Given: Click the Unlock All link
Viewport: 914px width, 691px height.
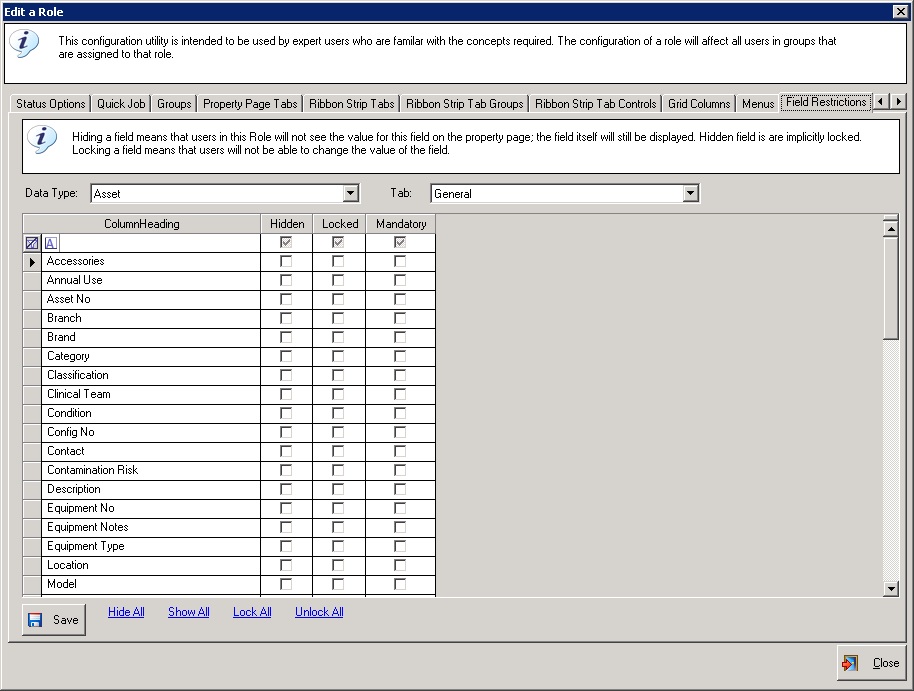Looking at the screenshot, I should 319,612.
